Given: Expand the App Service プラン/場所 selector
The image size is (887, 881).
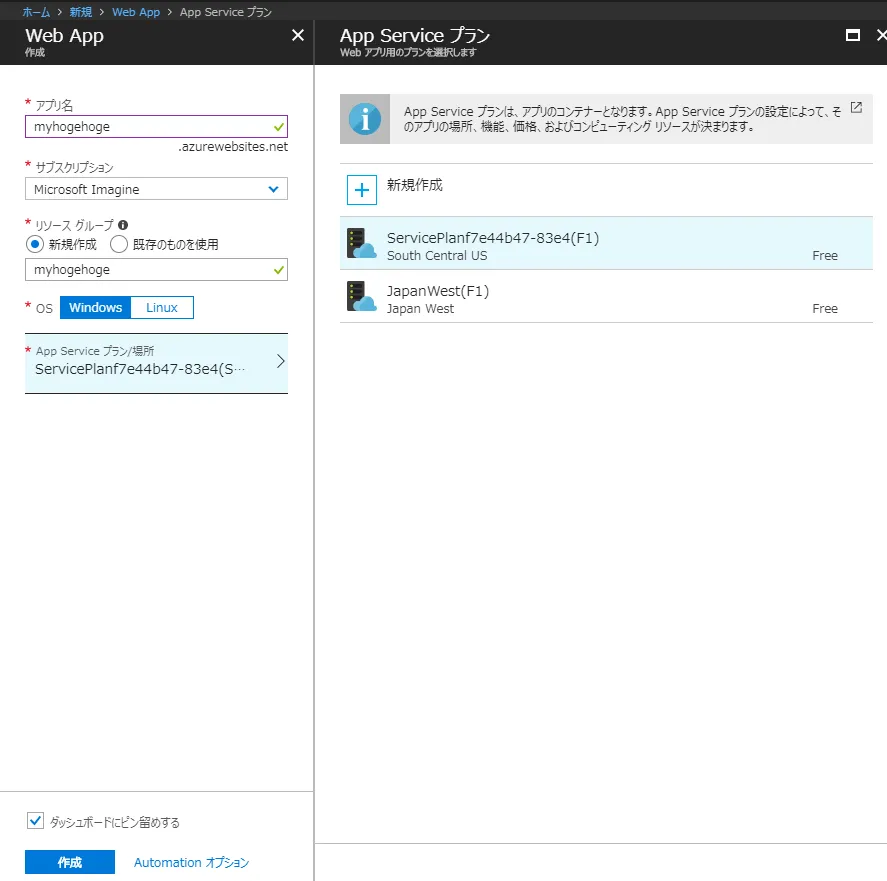Looking at the screenshot, I should click(156, 362).
